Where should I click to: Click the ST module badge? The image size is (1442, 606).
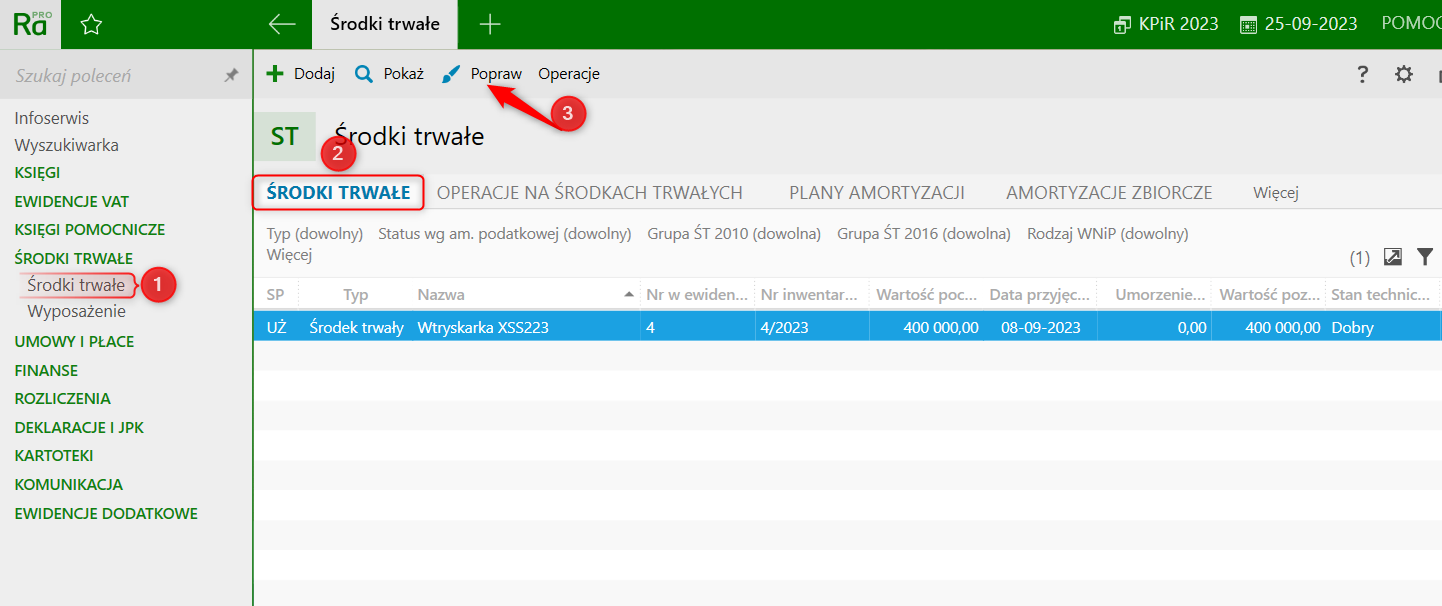284,136
